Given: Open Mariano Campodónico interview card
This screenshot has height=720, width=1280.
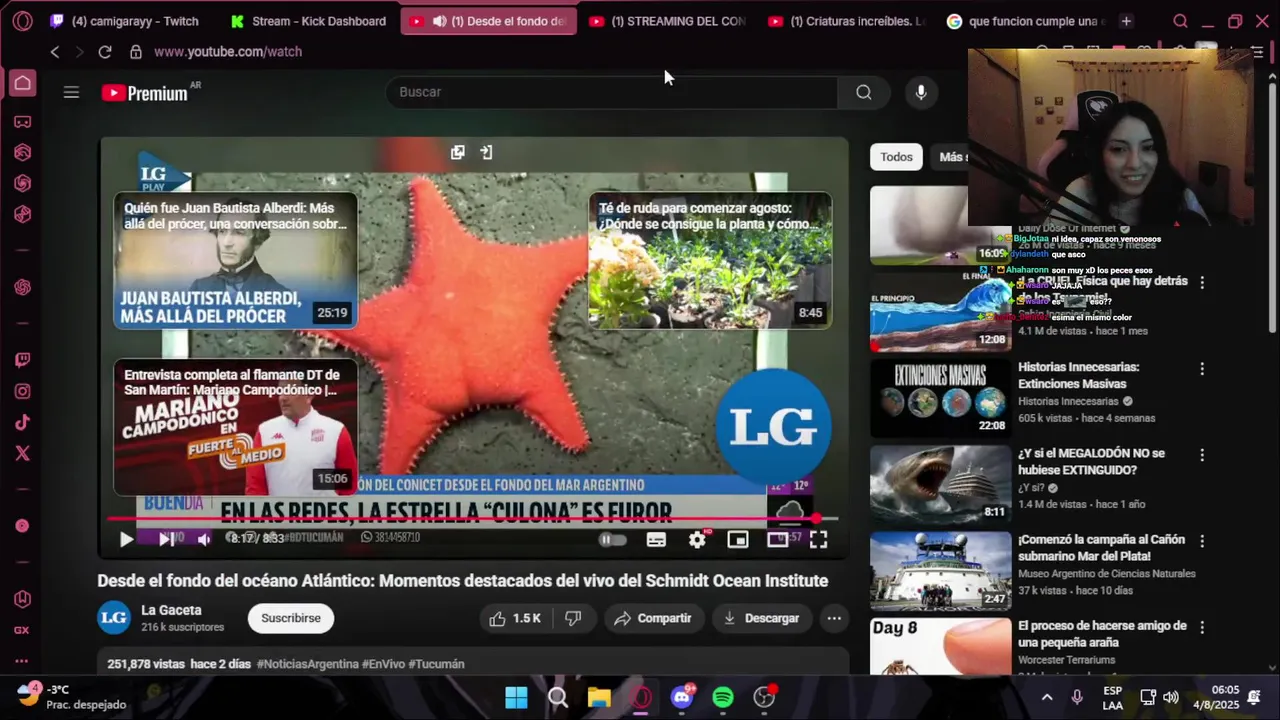Looking at the screenshot, I should 235,427.
